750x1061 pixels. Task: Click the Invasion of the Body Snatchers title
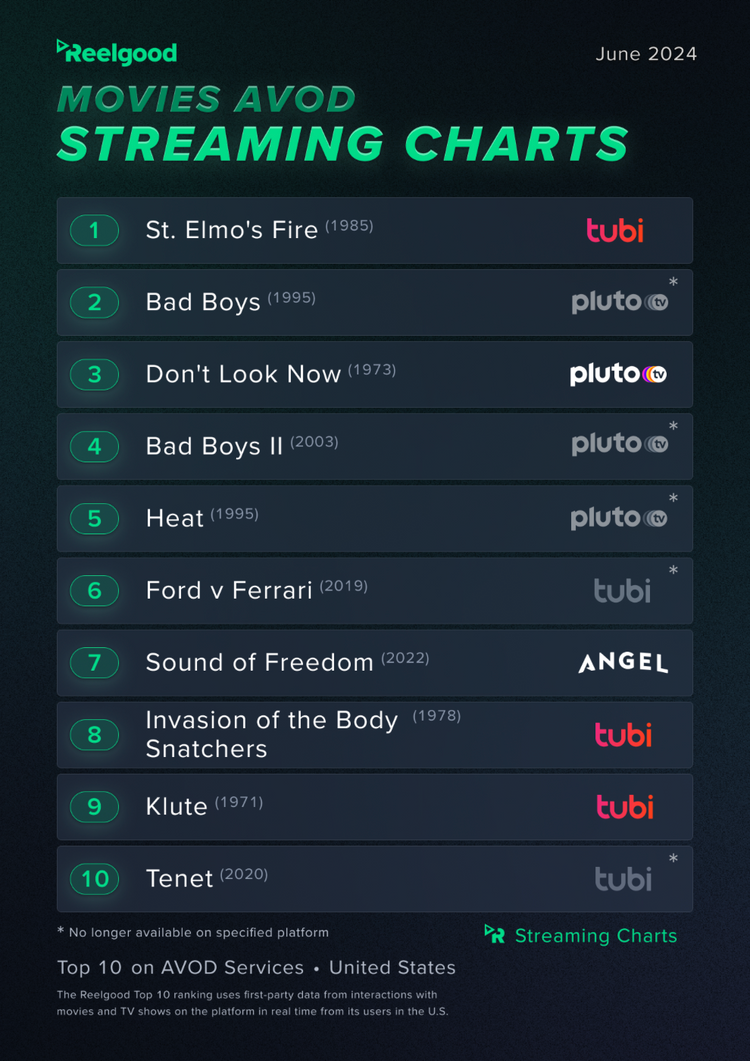coord(271,734)
